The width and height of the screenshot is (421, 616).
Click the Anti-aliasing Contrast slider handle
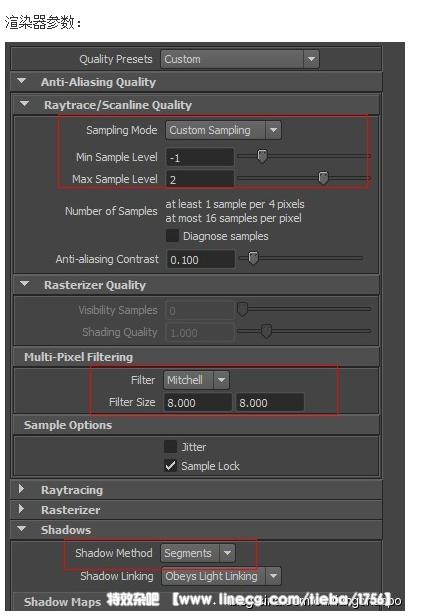point(254,258)
